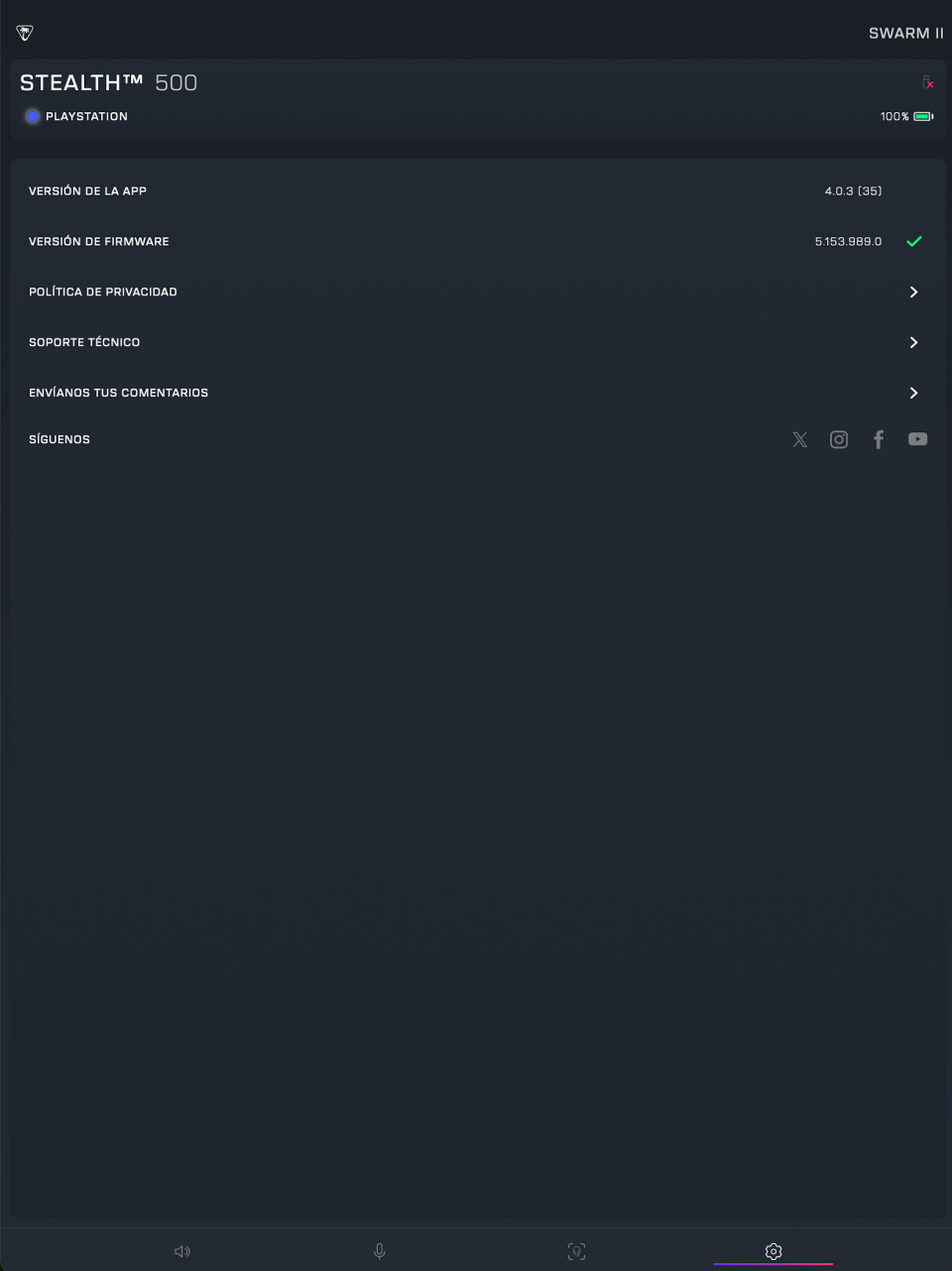Click the Versión de Firmware row

[x=476, y=241]
